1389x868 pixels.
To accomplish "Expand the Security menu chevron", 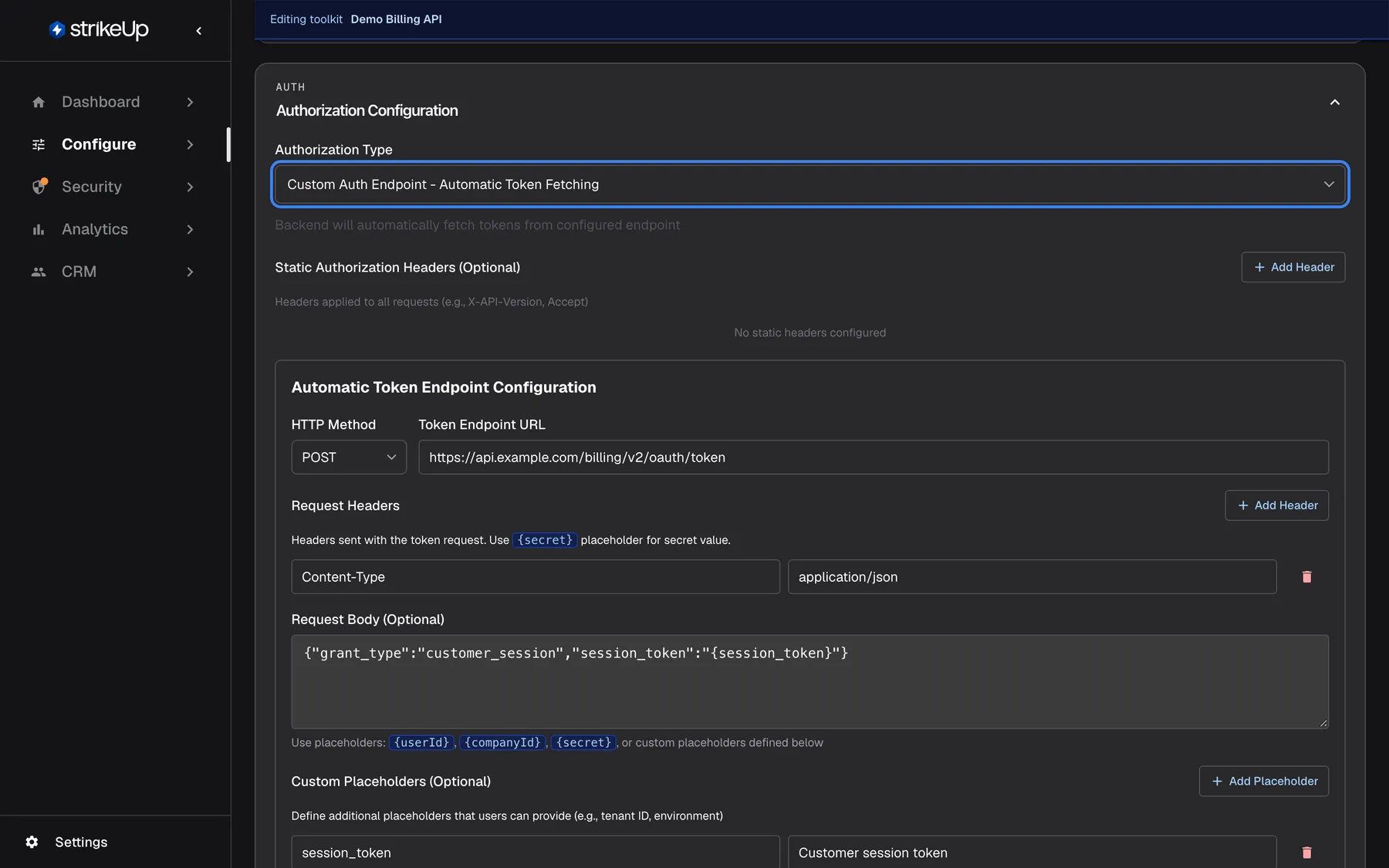I will 190,187.
